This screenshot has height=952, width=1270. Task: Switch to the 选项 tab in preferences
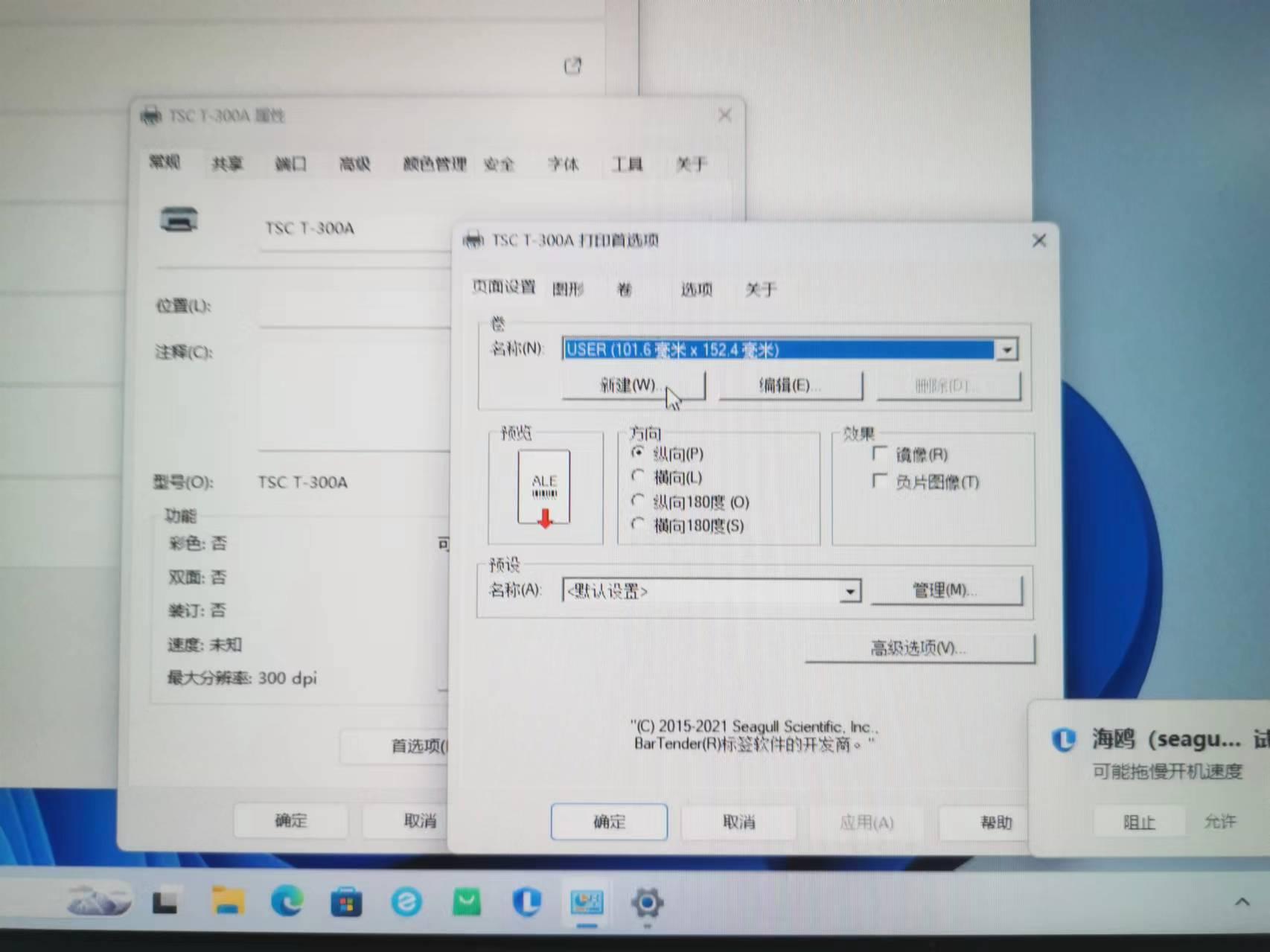[696, 289]
